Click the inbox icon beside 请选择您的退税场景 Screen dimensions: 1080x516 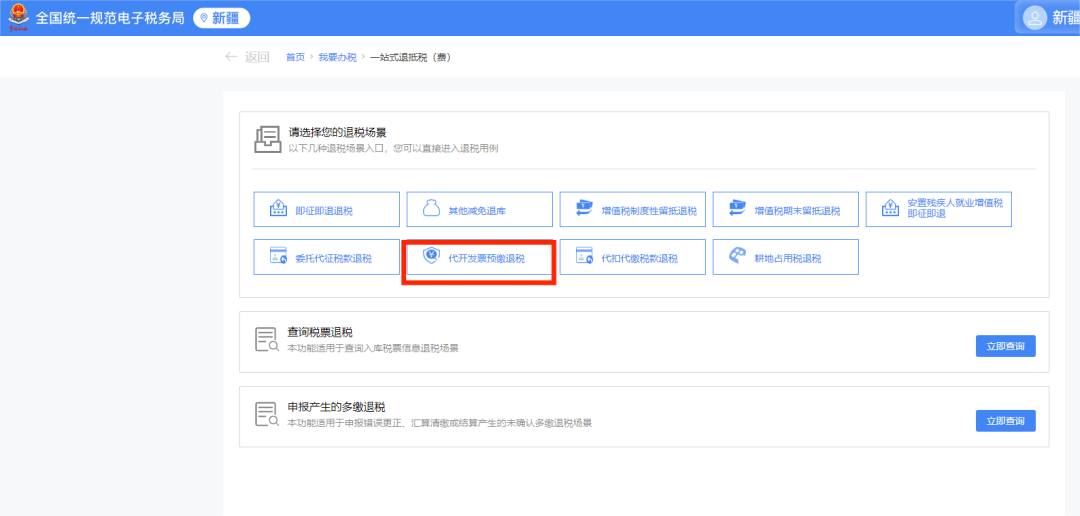(267, 140)
